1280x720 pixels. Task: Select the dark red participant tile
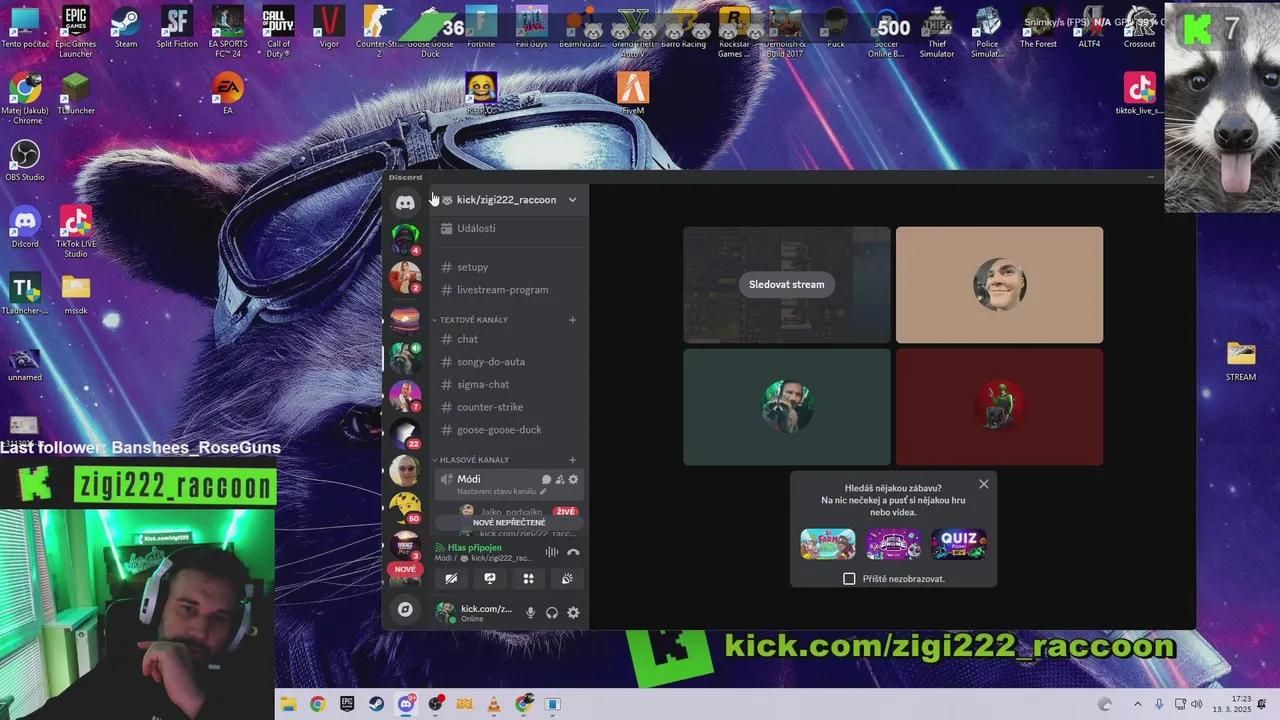coord(999,407)
